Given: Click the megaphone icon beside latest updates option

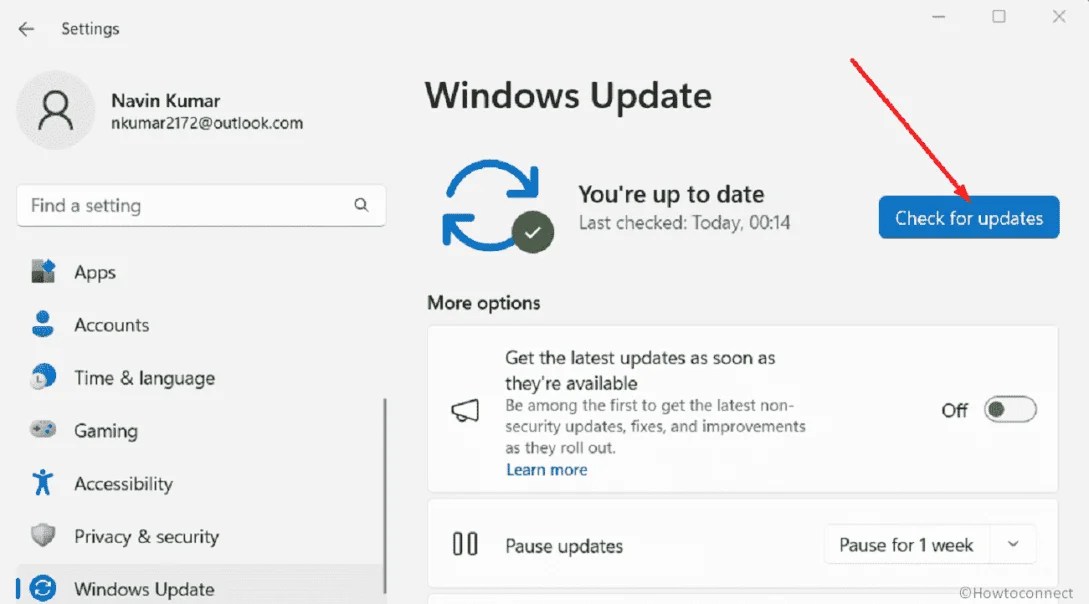Looking at the screenshot, I should tap(465, 410).
